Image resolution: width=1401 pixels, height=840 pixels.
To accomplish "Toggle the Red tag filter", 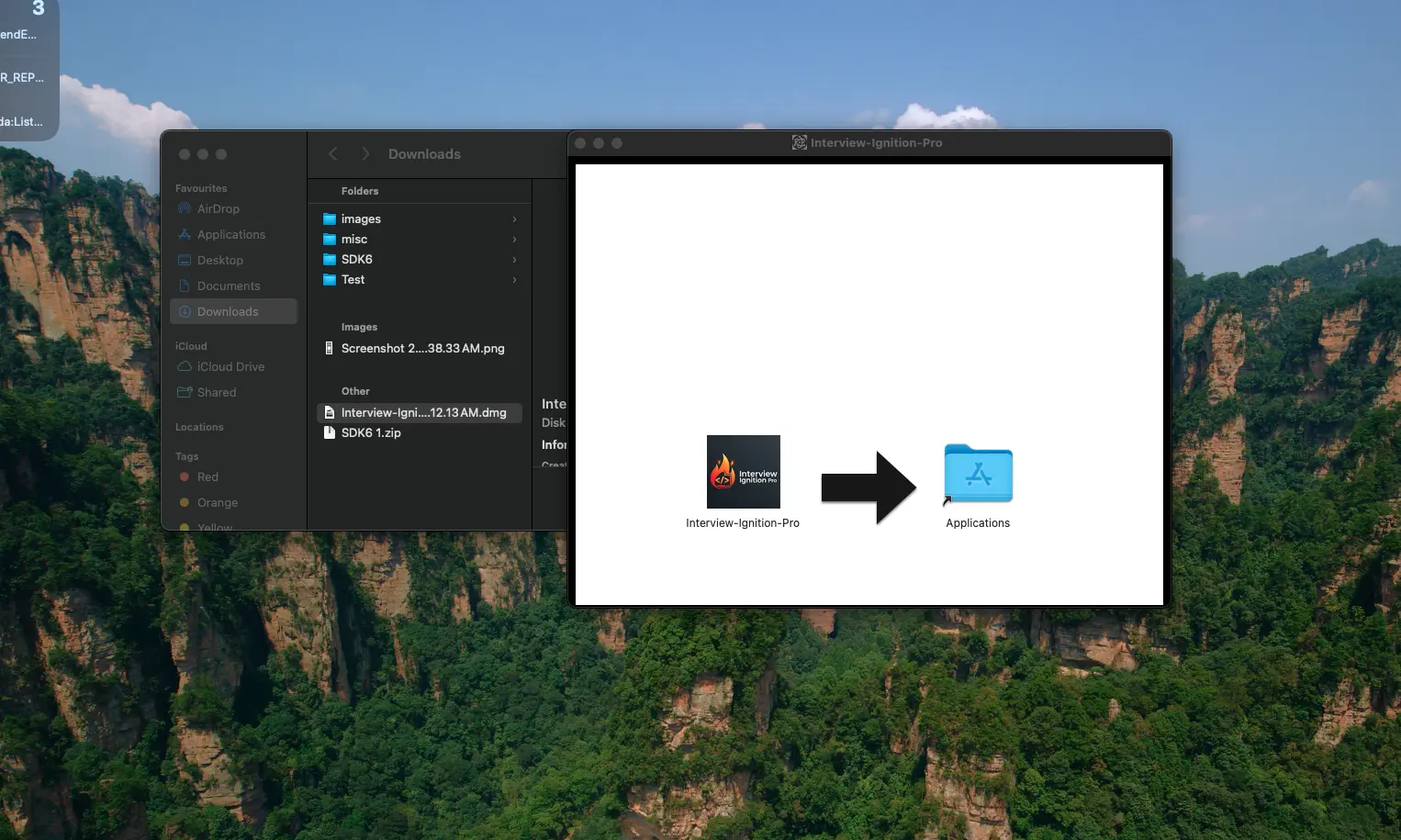I will click(207, 476).
